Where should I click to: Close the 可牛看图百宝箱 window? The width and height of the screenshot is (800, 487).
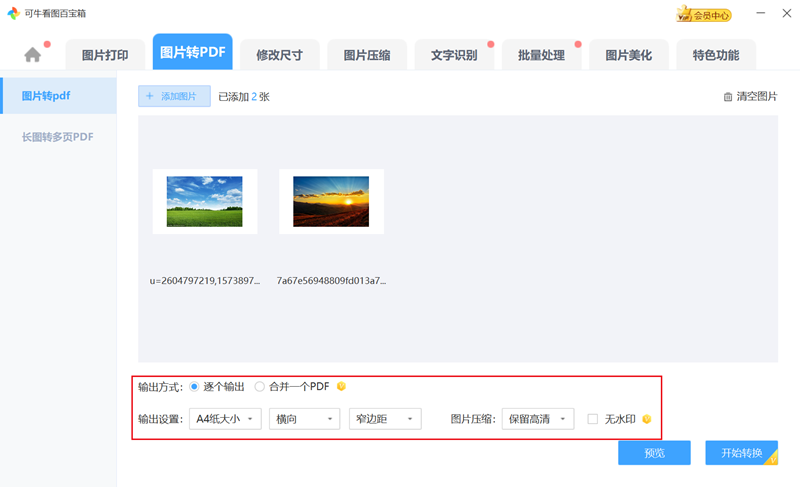[787, 13]
